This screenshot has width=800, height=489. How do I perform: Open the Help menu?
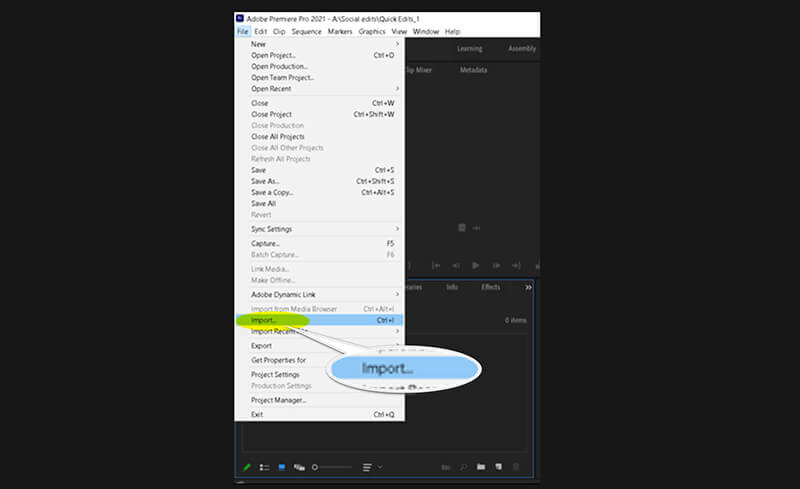(453, 31)
